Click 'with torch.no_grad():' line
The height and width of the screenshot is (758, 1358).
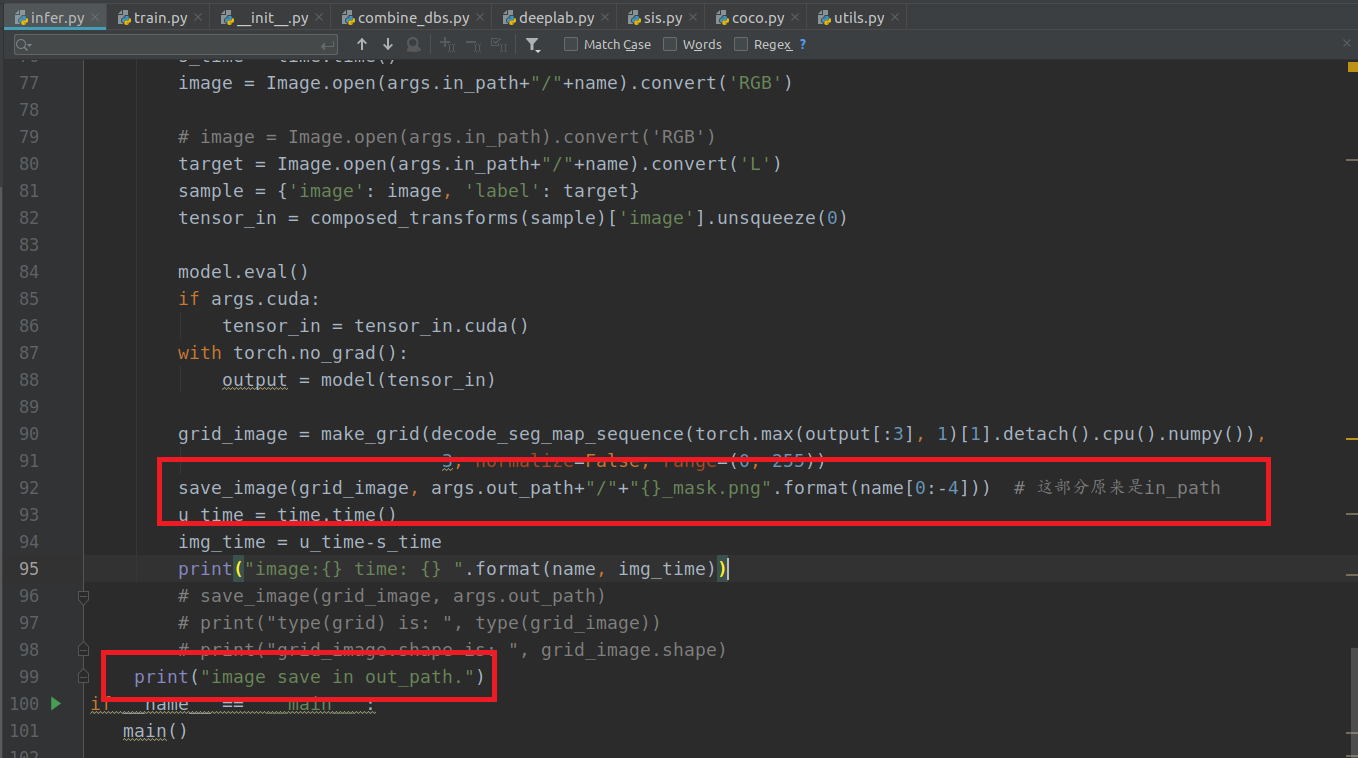tap(293, 353)
